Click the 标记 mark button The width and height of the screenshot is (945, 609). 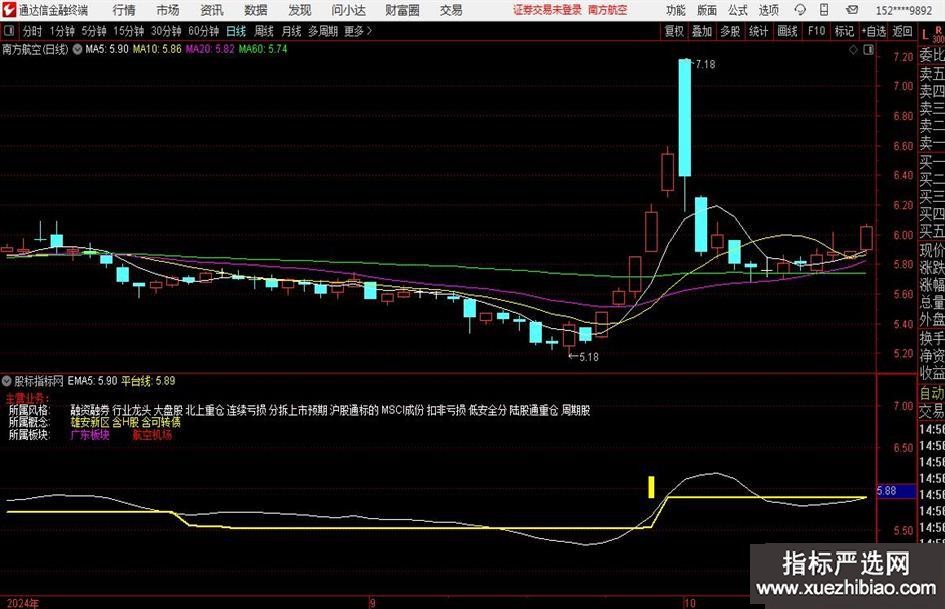pos(844,31)
